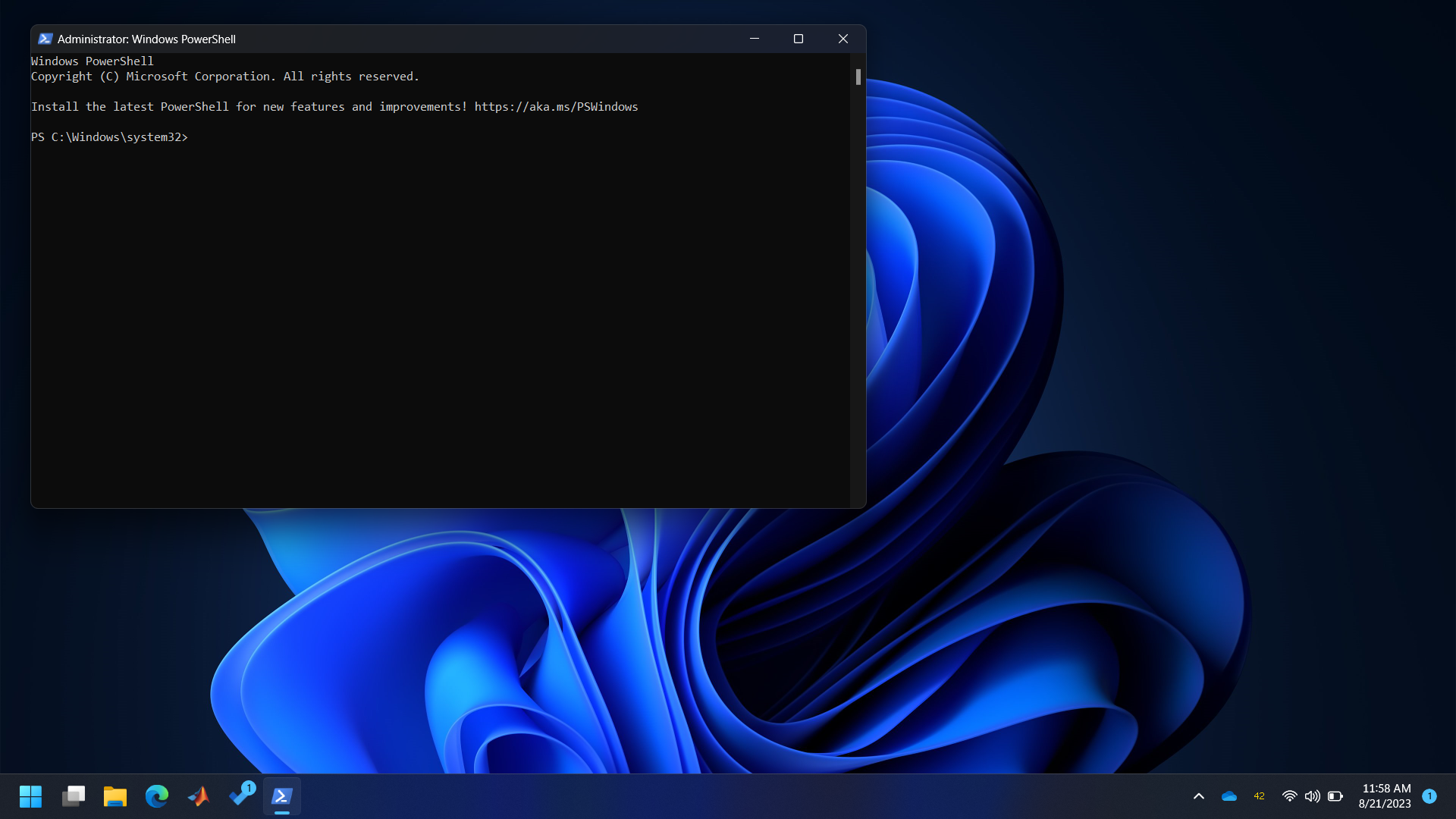Maximize the PowerShell window
Viewport: 1456px width, 819px height.
coord(799,39)
